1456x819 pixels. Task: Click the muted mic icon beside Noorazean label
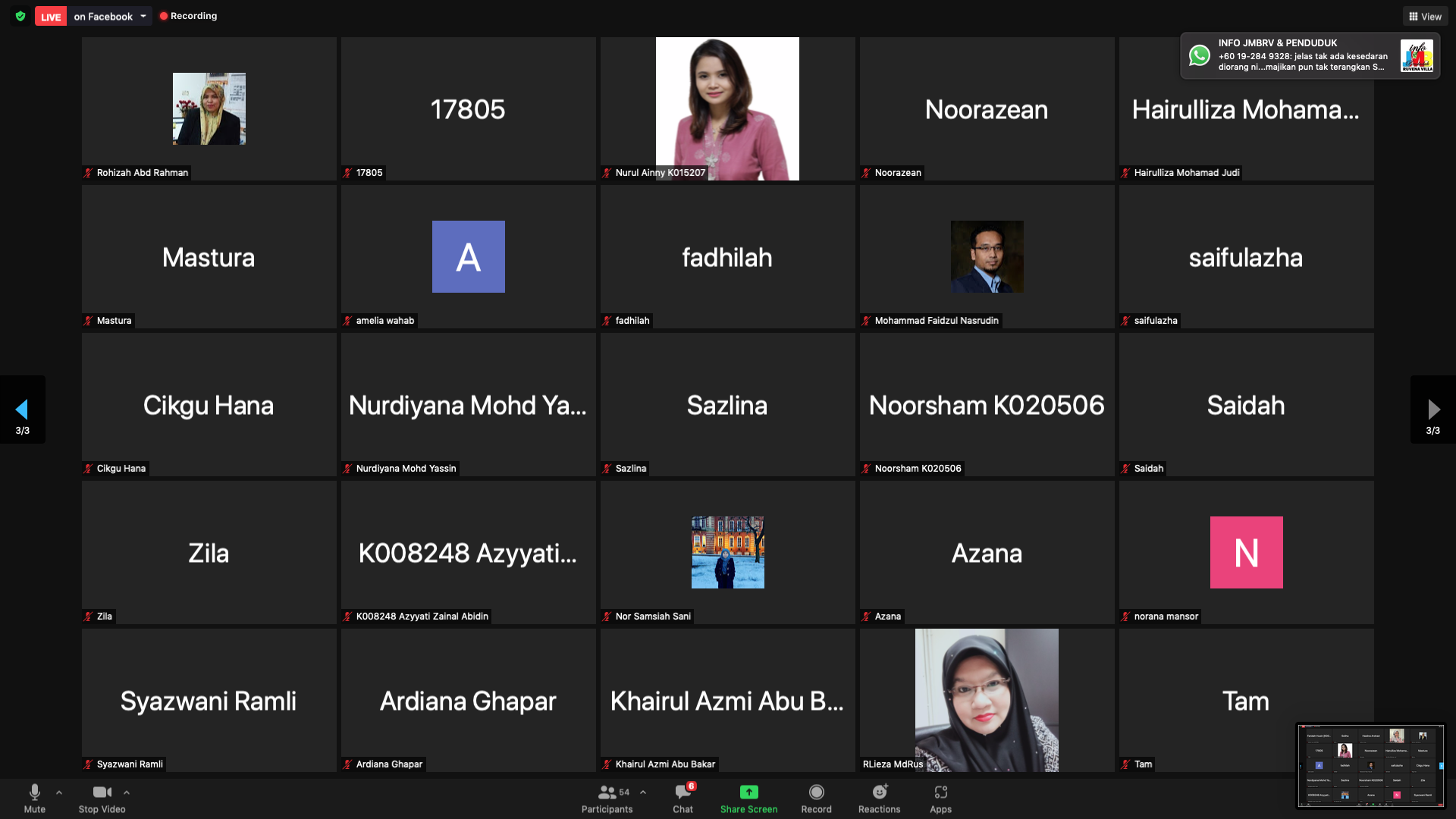[x=866, y=173]
